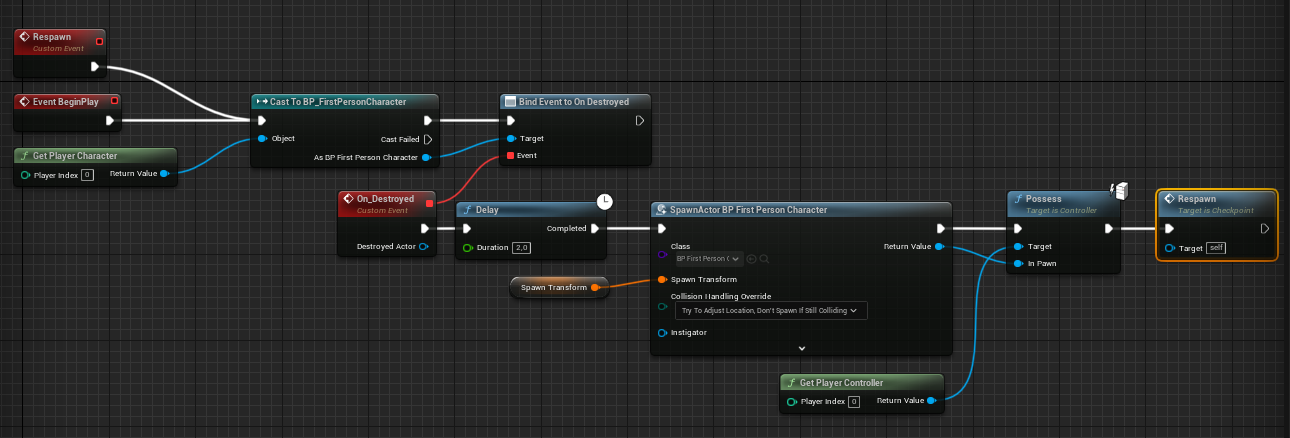This screenshot has width=1290, height=438.
Task: Click the Cast Failed exec pin
Action: pos(427,139)
